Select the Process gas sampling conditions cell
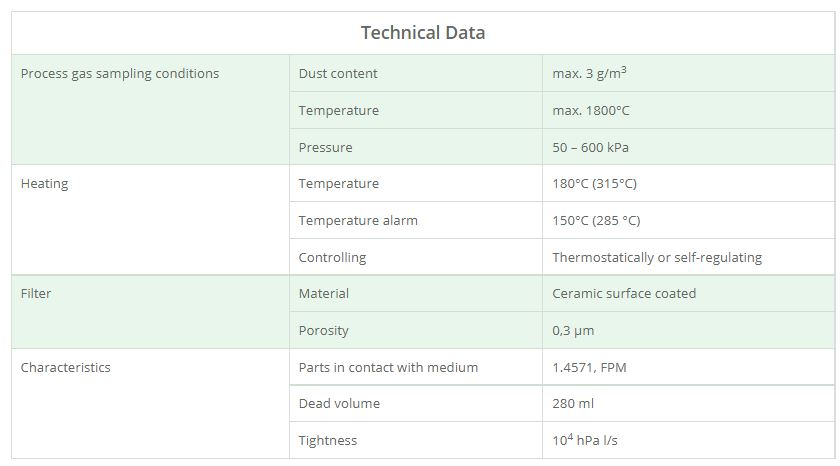Viewport: 840px width, 466px height. [x=119, y=74]
